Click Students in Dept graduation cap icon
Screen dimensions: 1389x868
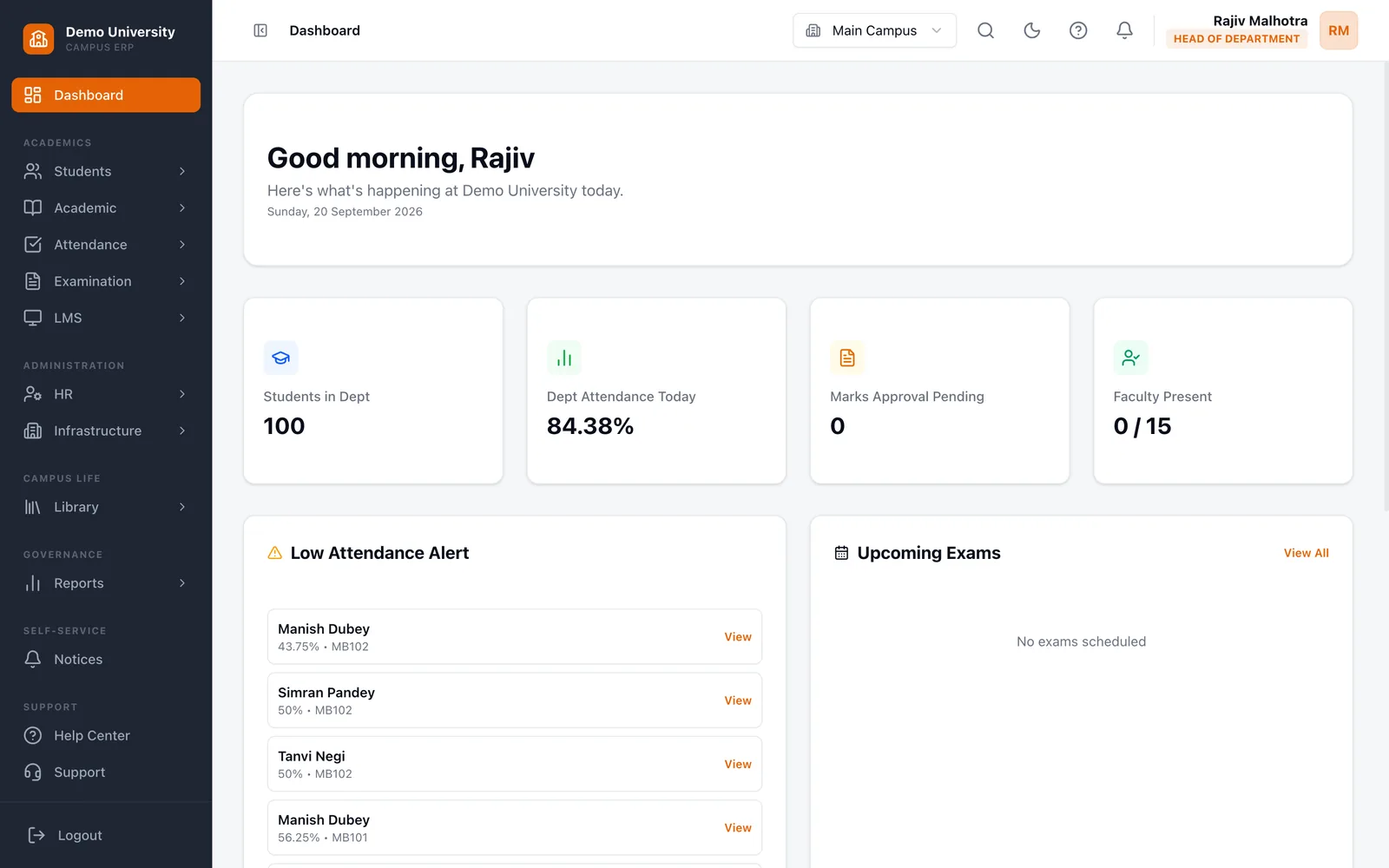[x=280, y=358]
